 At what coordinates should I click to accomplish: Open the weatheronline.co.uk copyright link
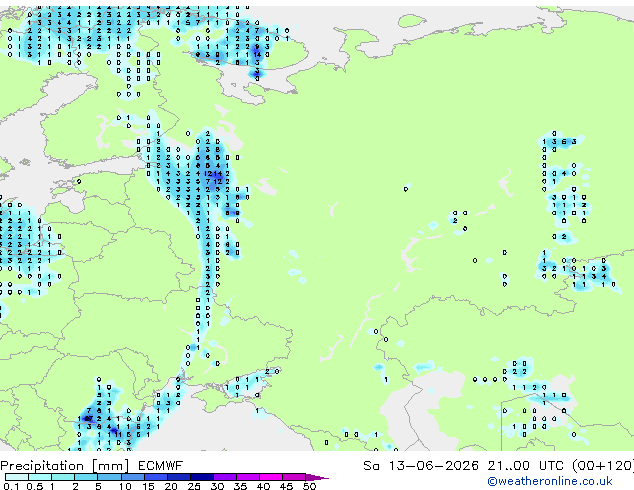pyautogui.click(x=550, y=481)
